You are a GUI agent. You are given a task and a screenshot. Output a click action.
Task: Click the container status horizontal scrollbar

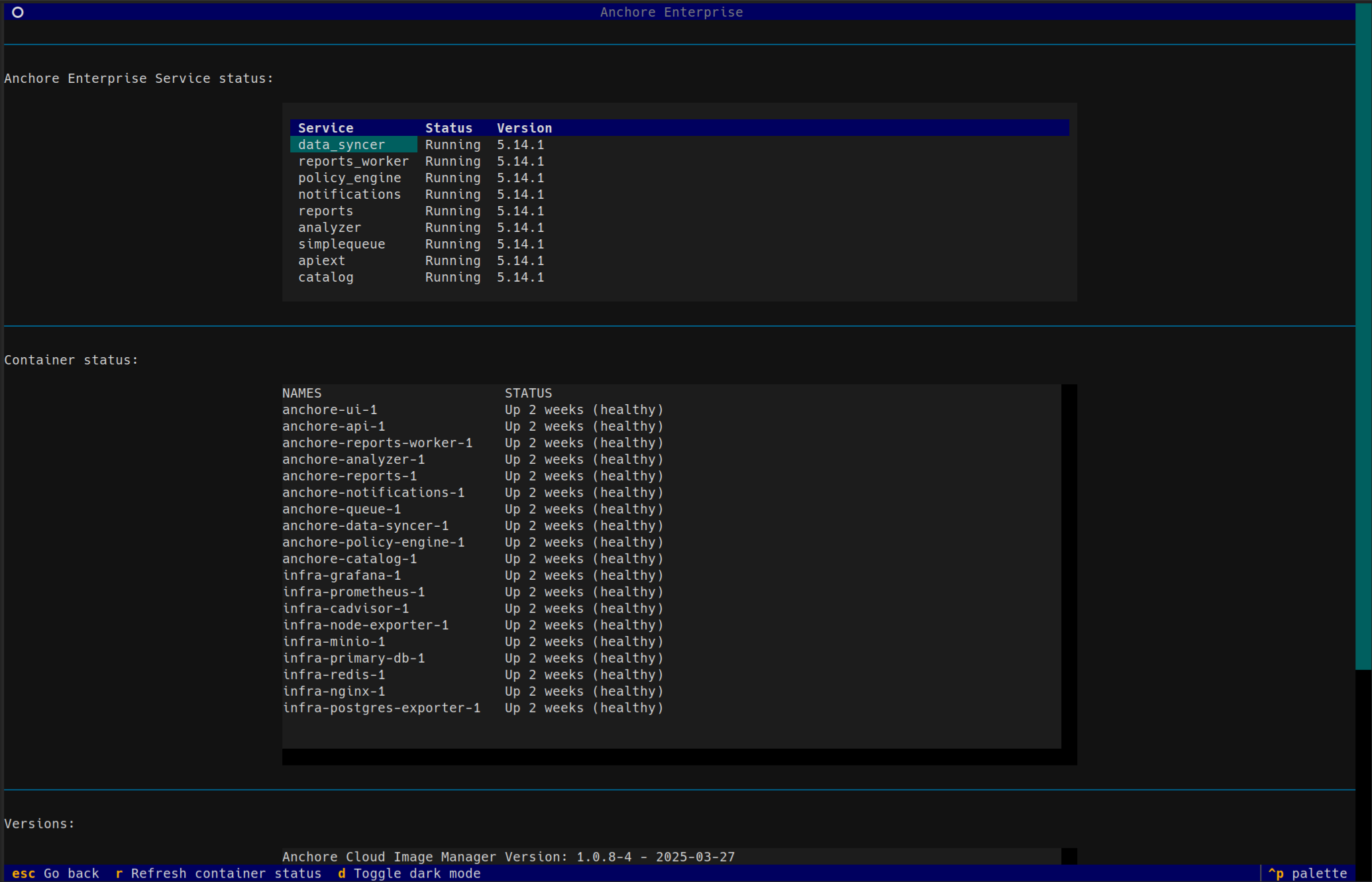(672, 757)
